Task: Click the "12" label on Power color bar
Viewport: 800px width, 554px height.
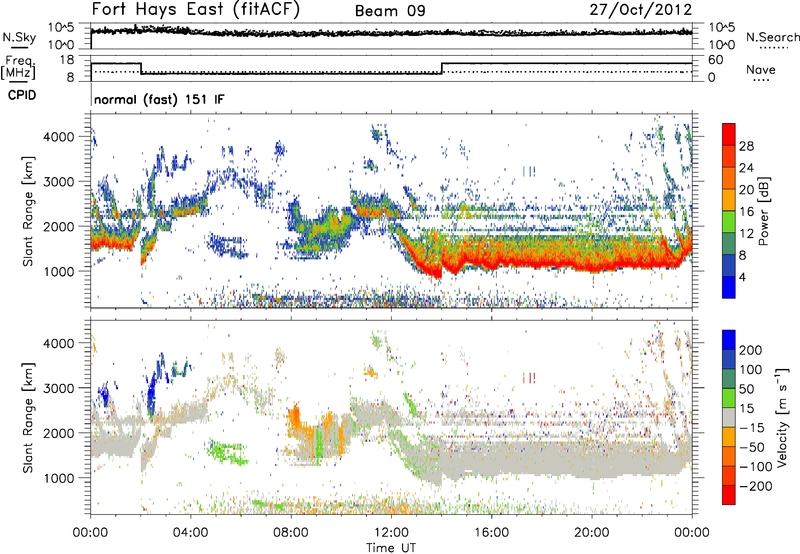Action: [746, 234]
